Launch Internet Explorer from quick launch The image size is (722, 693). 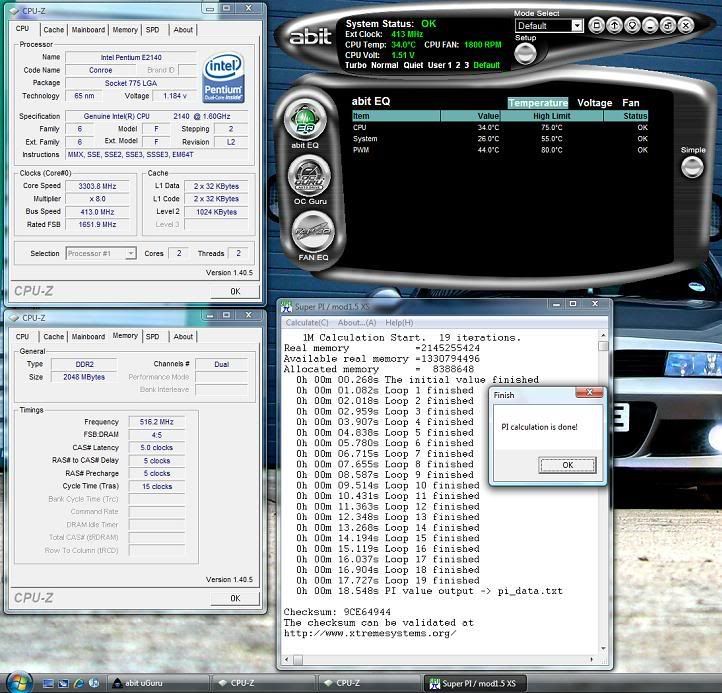pyautogui.click(x=79, y=683)
